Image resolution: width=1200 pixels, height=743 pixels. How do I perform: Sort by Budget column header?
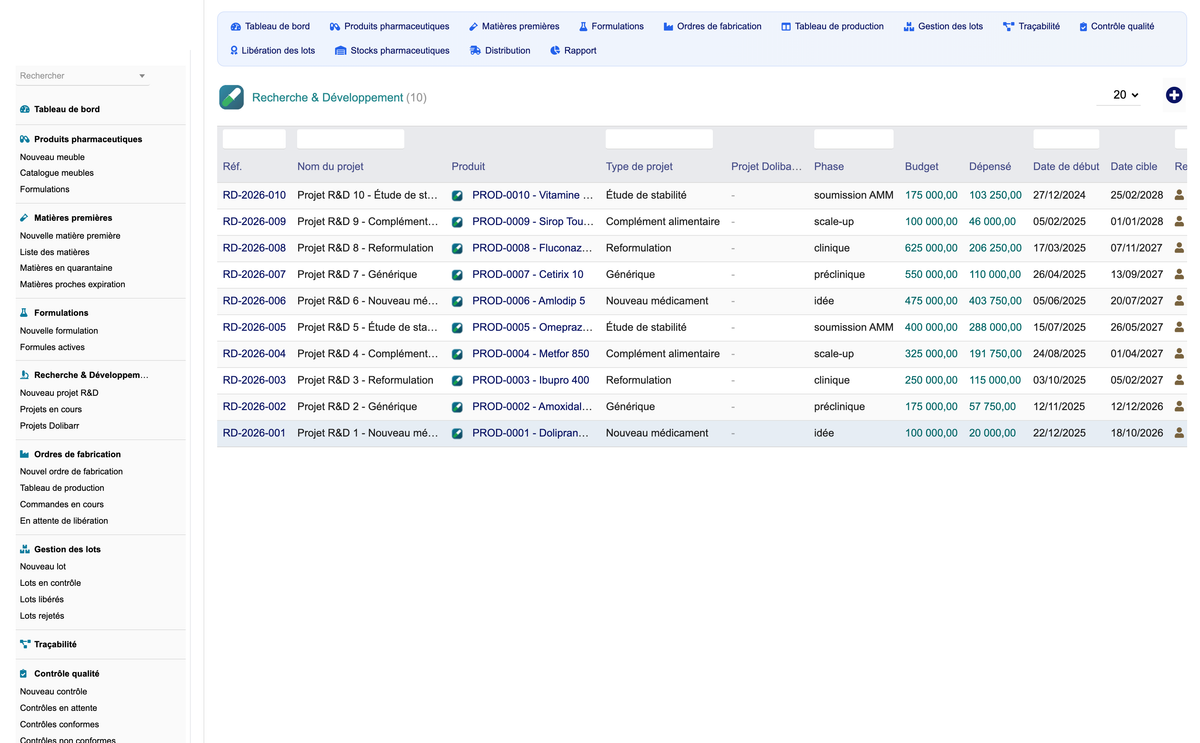tap(922, 167)
